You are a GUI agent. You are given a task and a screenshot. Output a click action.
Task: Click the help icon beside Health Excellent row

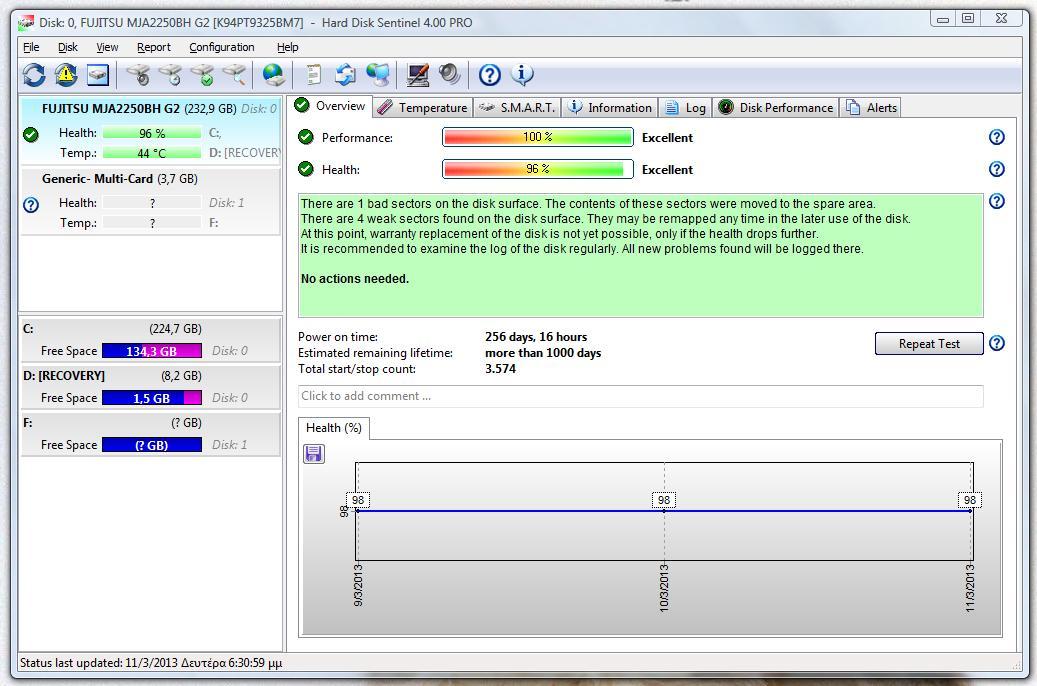click(997, 169)
